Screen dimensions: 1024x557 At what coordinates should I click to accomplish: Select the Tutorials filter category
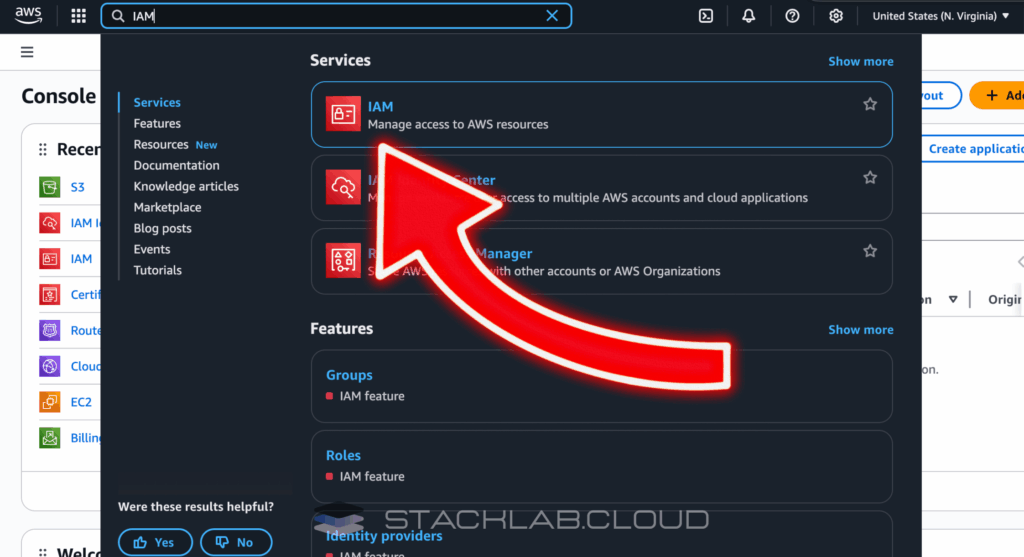pos(157,270)
